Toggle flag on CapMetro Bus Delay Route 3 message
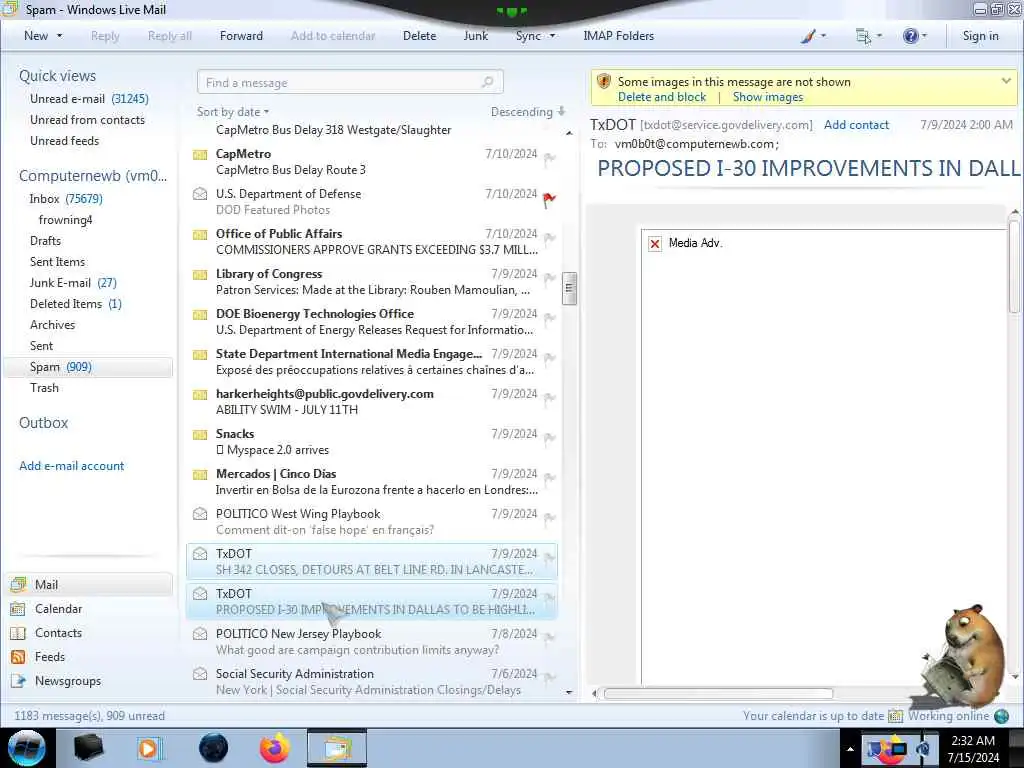 [x=550, y=158]
